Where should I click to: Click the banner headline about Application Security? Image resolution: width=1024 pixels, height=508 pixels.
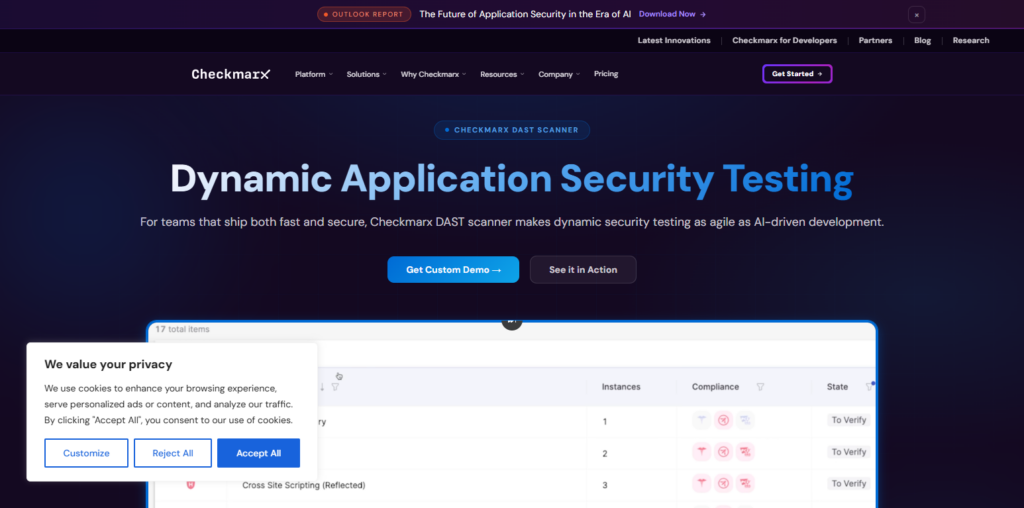(525, 14)
